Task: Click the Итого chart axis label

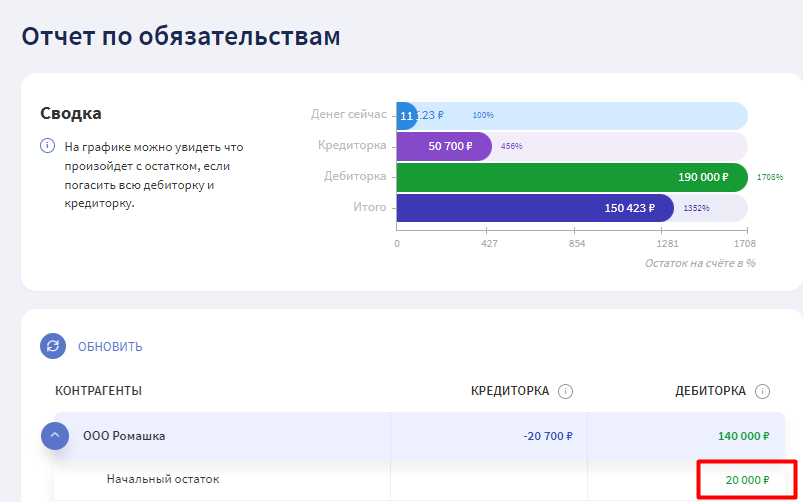Action: (370, 207)
